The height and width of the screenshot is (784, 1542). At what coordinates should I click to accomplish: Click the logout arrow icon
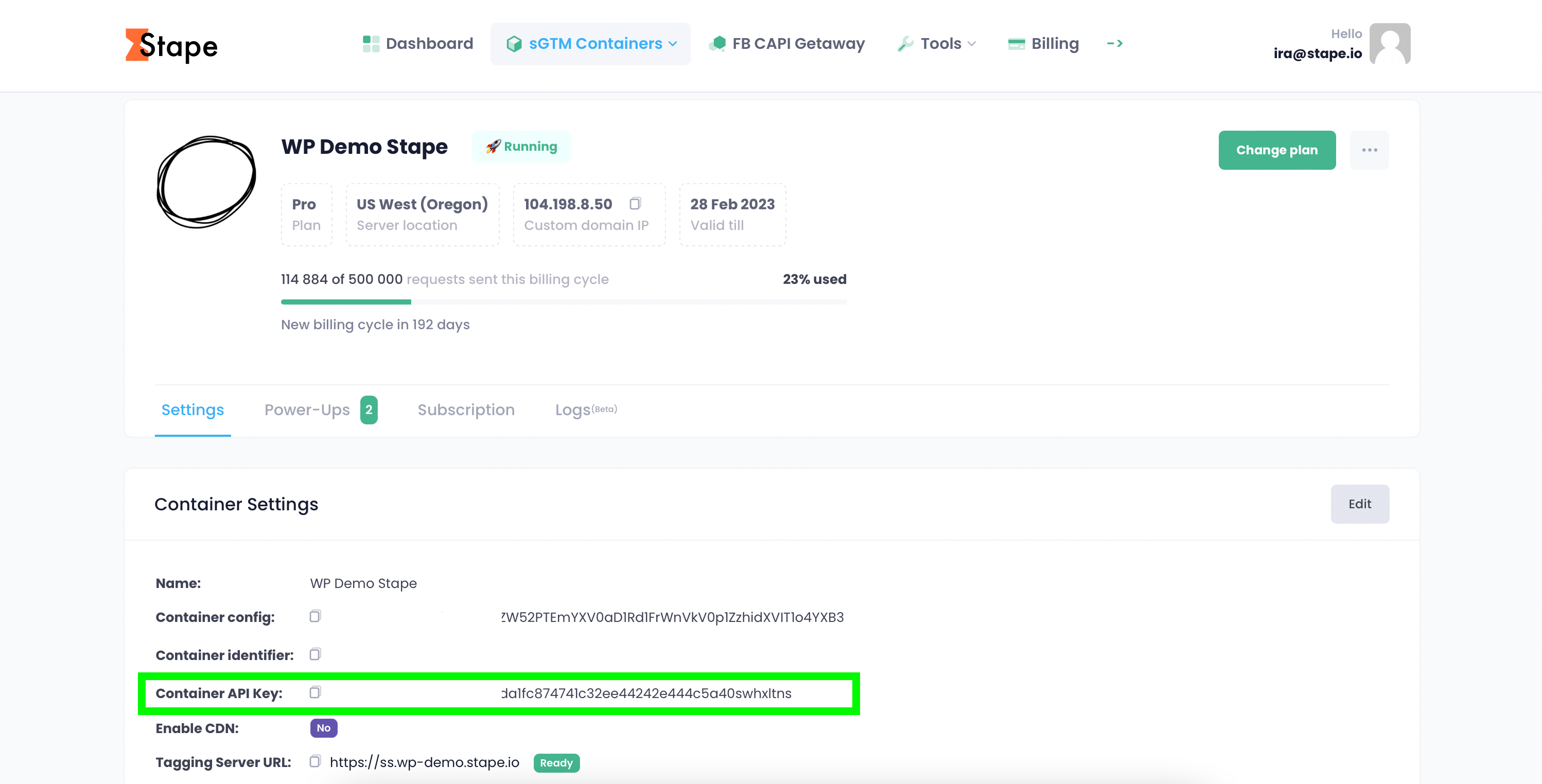(1115, 44)
